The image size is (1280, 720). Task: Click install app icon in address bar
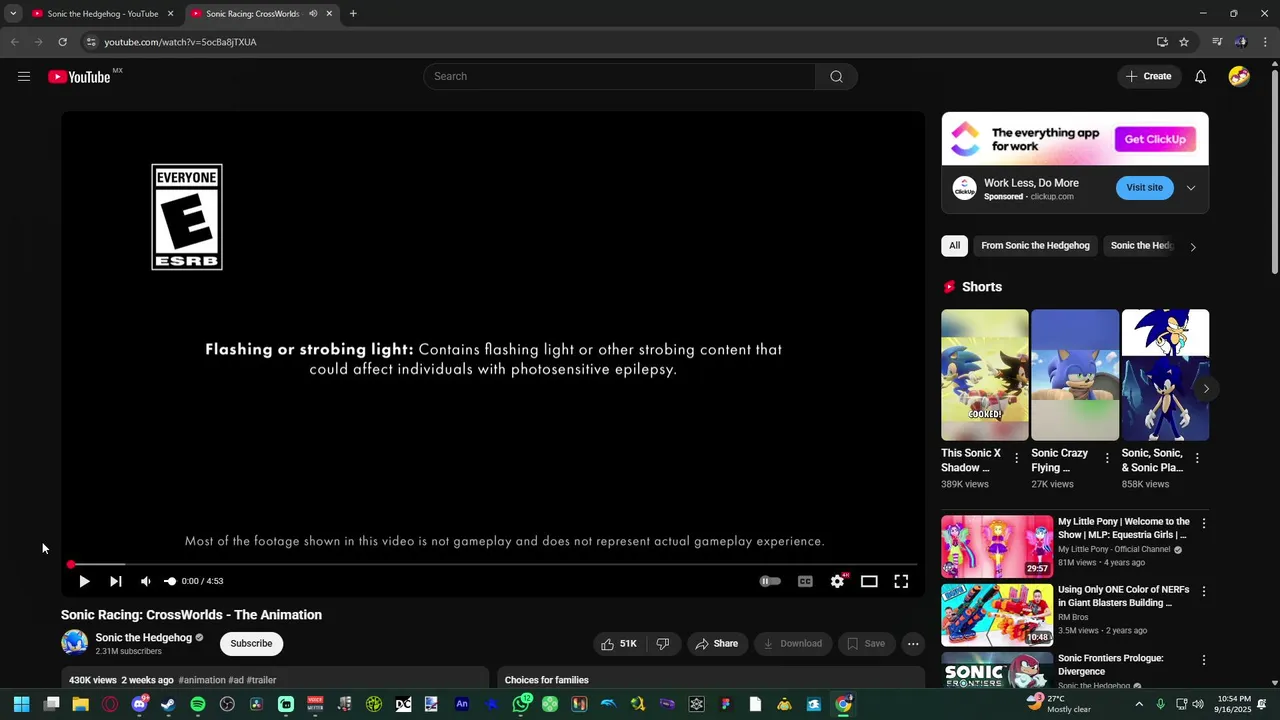(x=1162, y=42)
